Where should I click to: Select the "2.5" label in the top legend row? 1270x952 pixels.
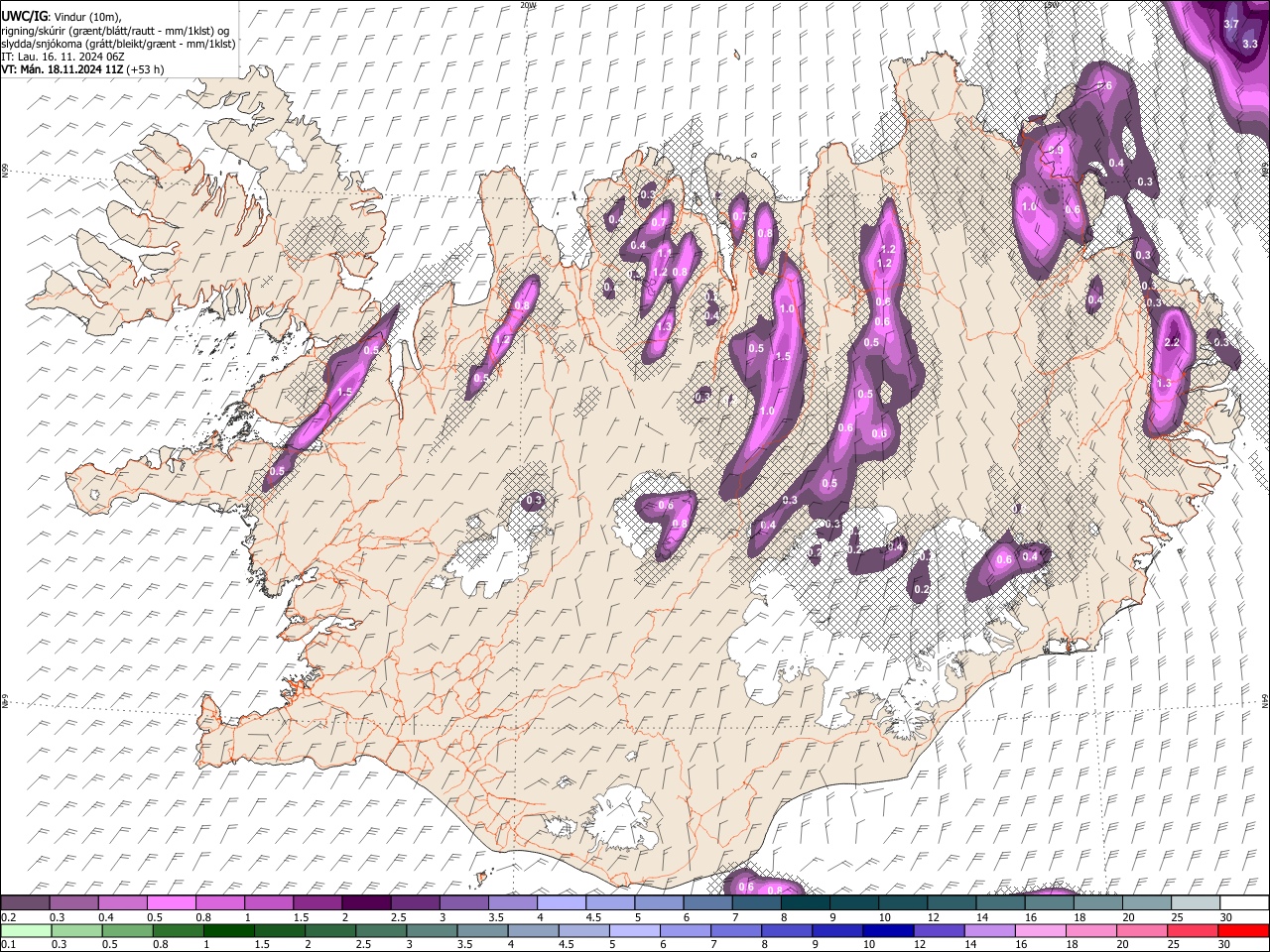[x=398, y=917]
